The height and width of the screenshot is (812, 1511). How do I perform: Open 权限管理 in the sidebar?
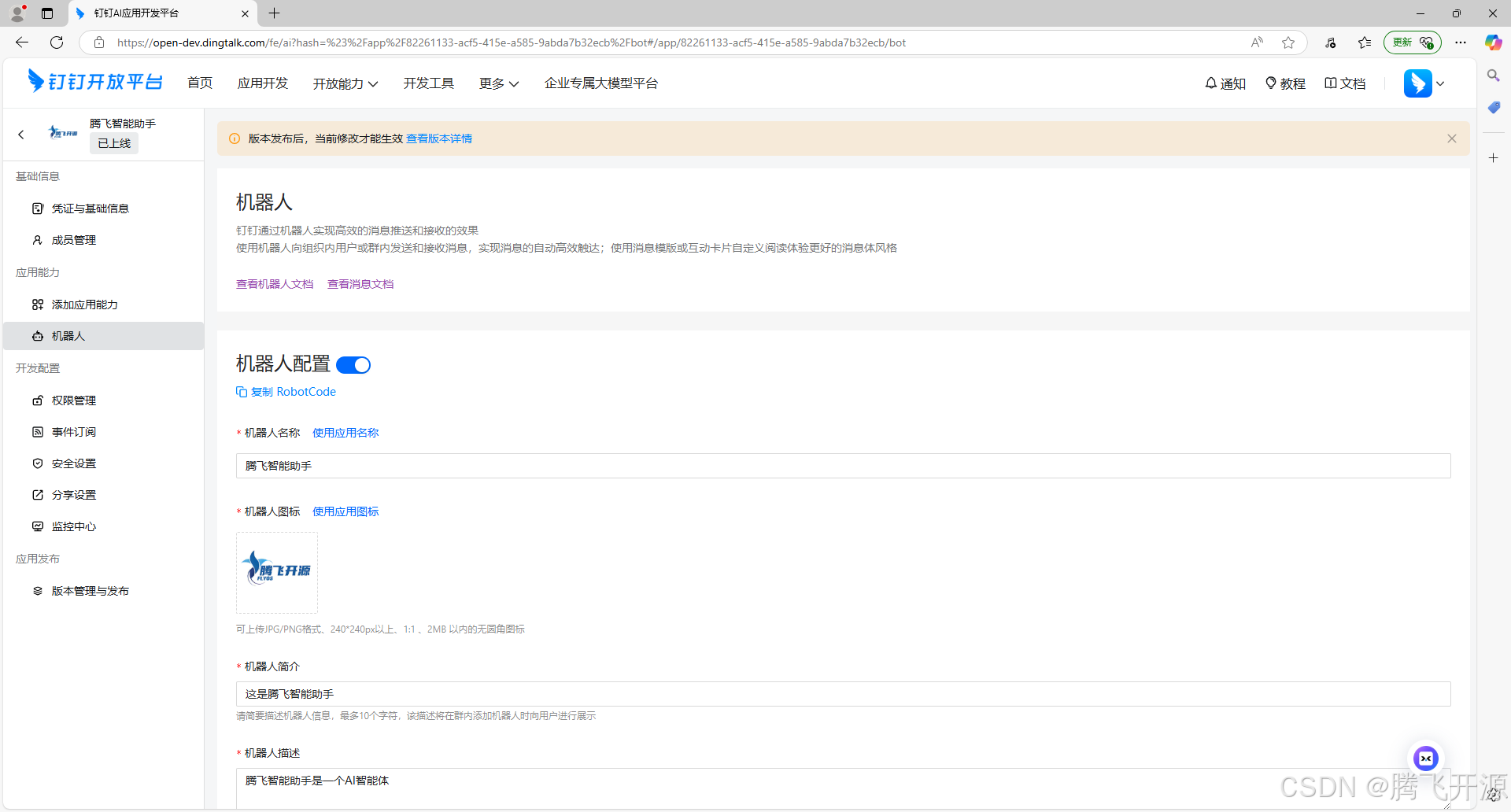click(103, 400)
